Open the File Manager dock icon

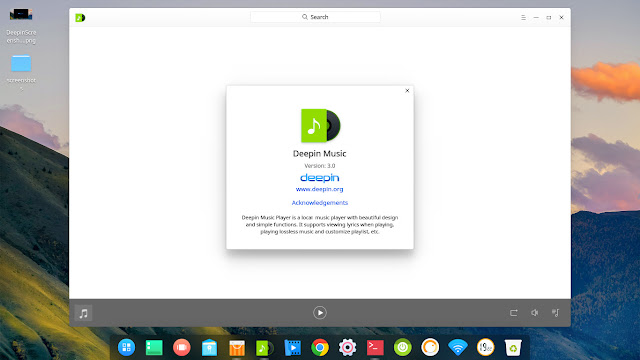point(209,347)
